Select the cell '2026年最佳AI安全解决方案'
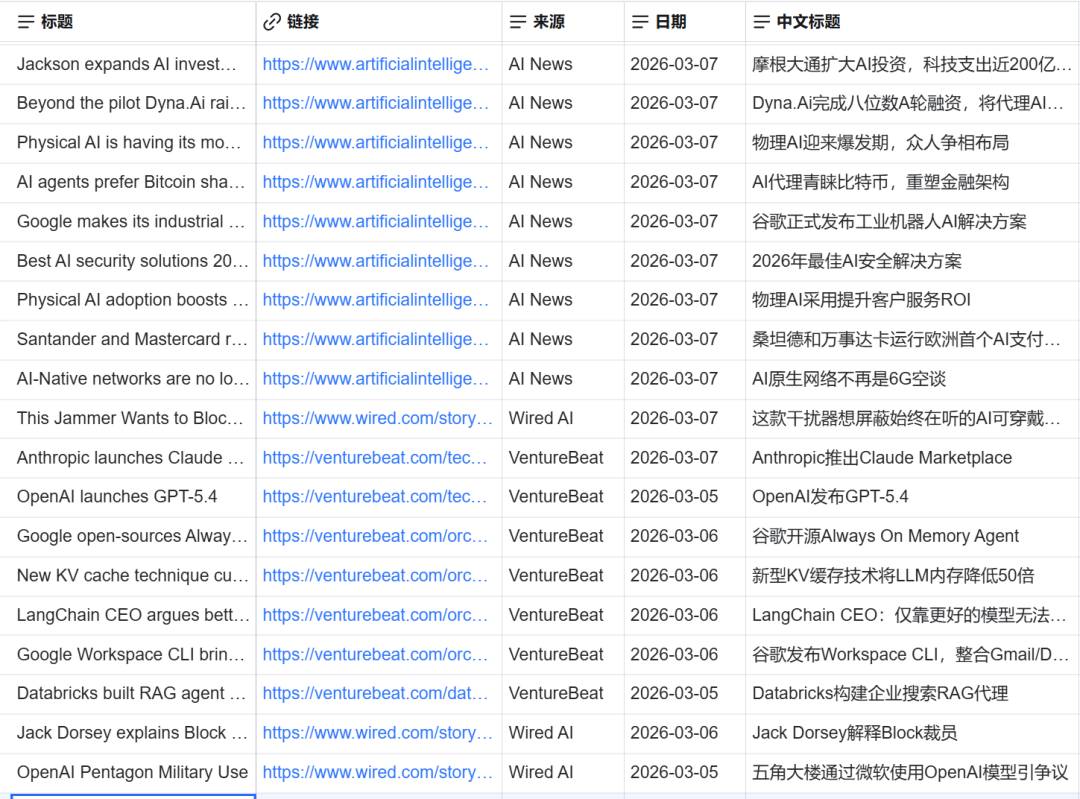1080x799 pixels. click(x=913, y=261)
